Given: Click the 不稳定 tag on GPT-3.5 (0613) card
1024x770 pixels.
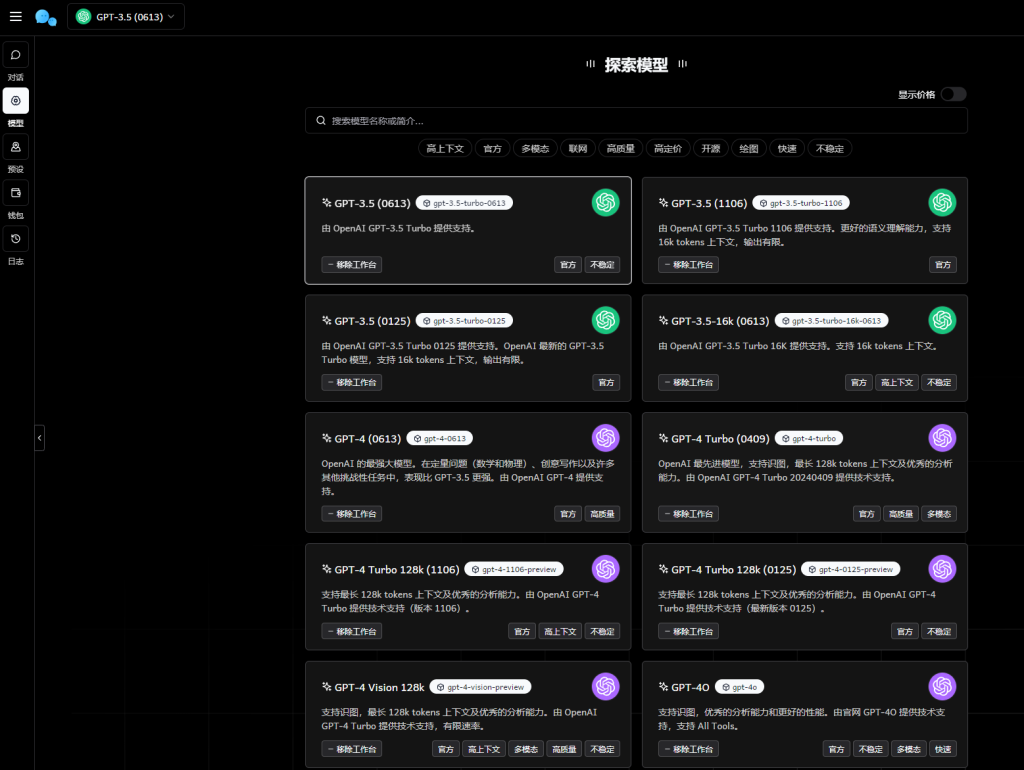Looking at the screenshot, I should coord(602,265).
